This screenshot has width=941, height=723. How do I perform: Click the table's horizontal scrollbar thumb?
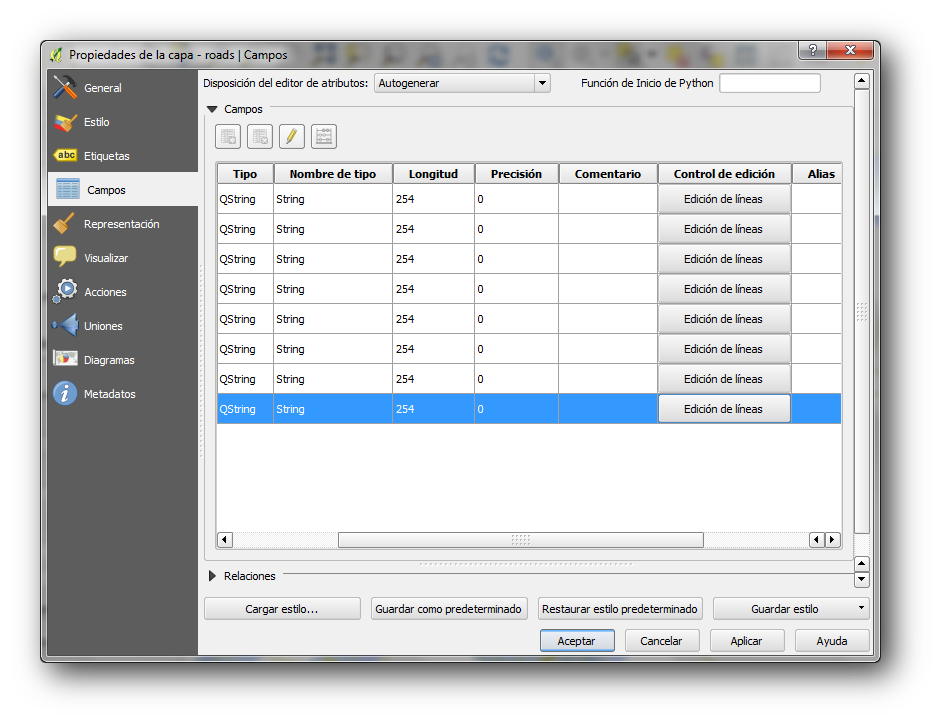[521, 540]
